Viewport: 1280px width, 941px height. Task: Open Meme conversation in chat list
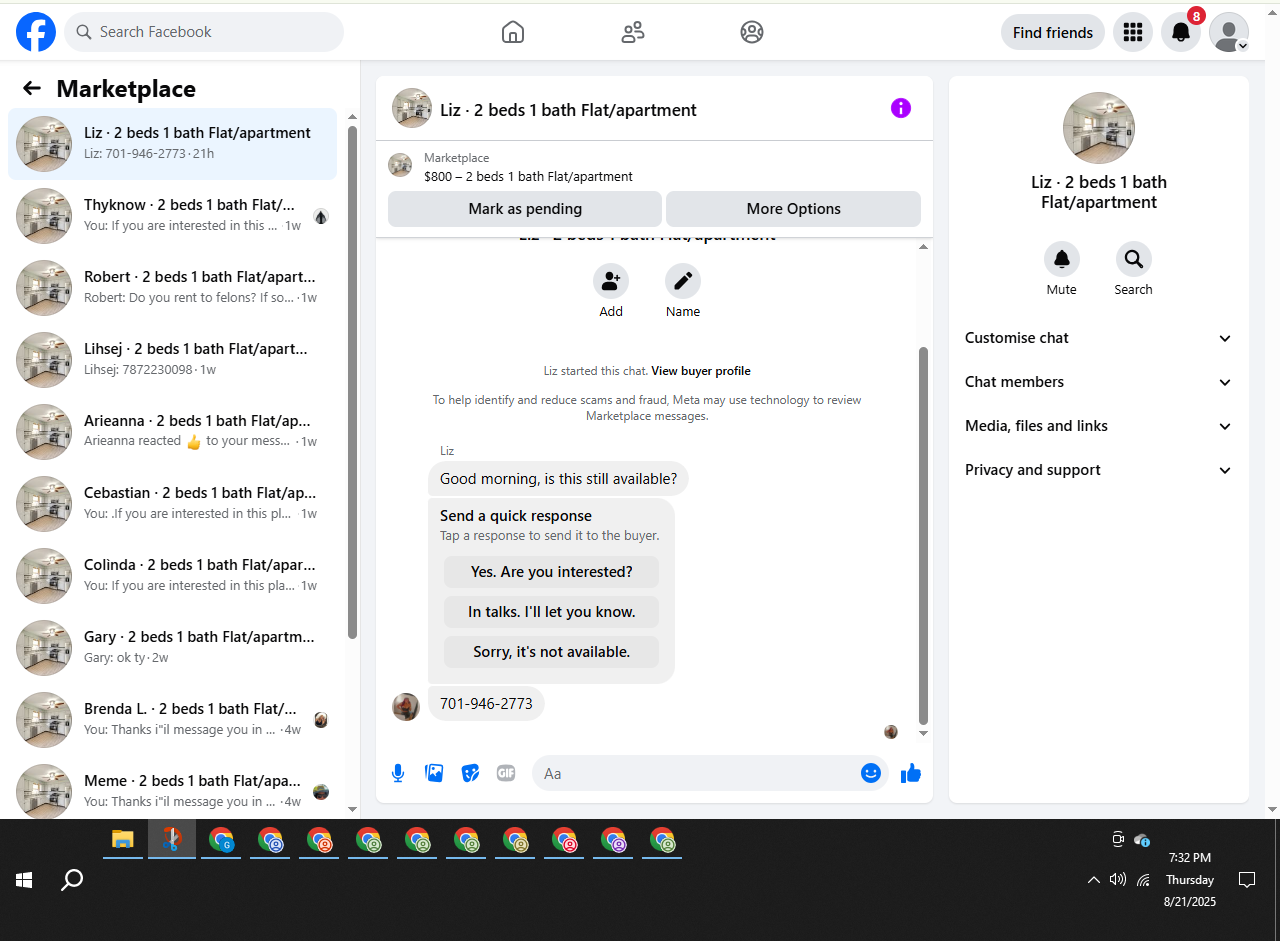(x=172, y=787)
